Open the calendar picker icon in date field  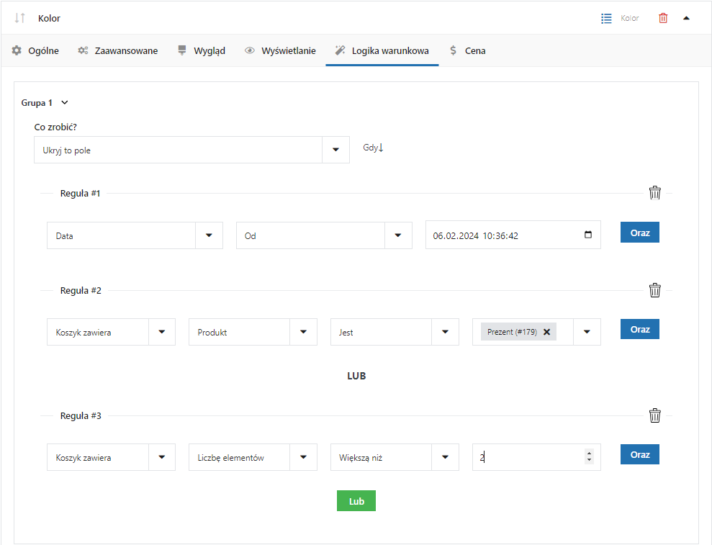click(x=588, y=235)
